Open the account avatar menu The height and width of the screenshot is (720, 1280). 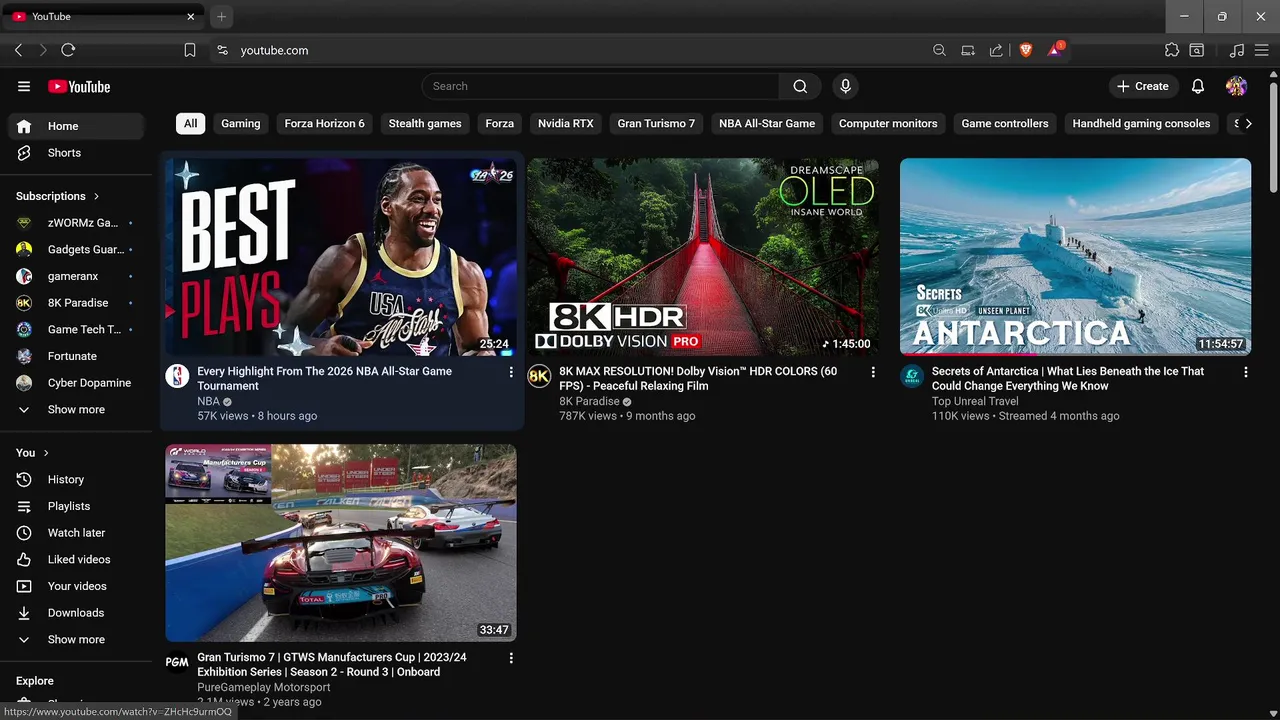(1236, 87)
